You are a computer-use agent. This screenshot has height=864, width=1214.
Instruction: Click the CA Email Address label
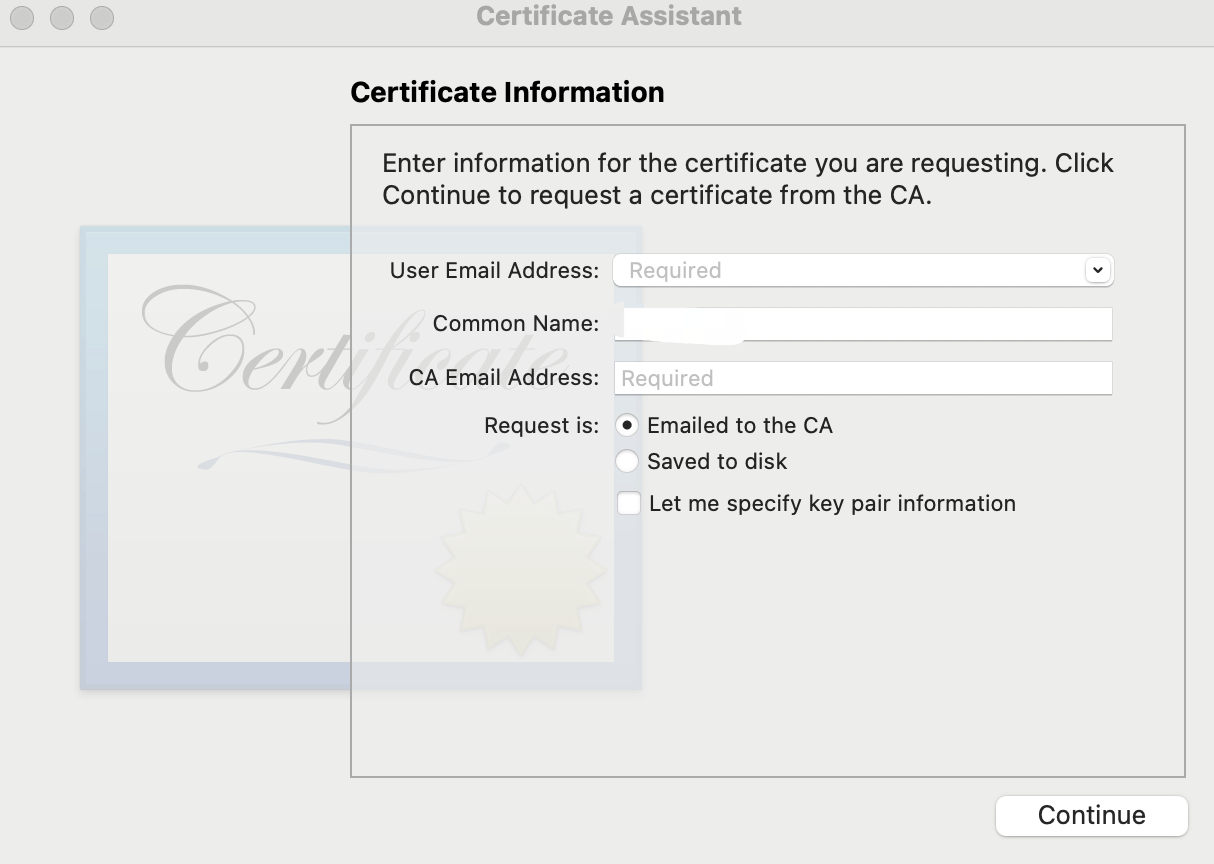coord(504,378)
